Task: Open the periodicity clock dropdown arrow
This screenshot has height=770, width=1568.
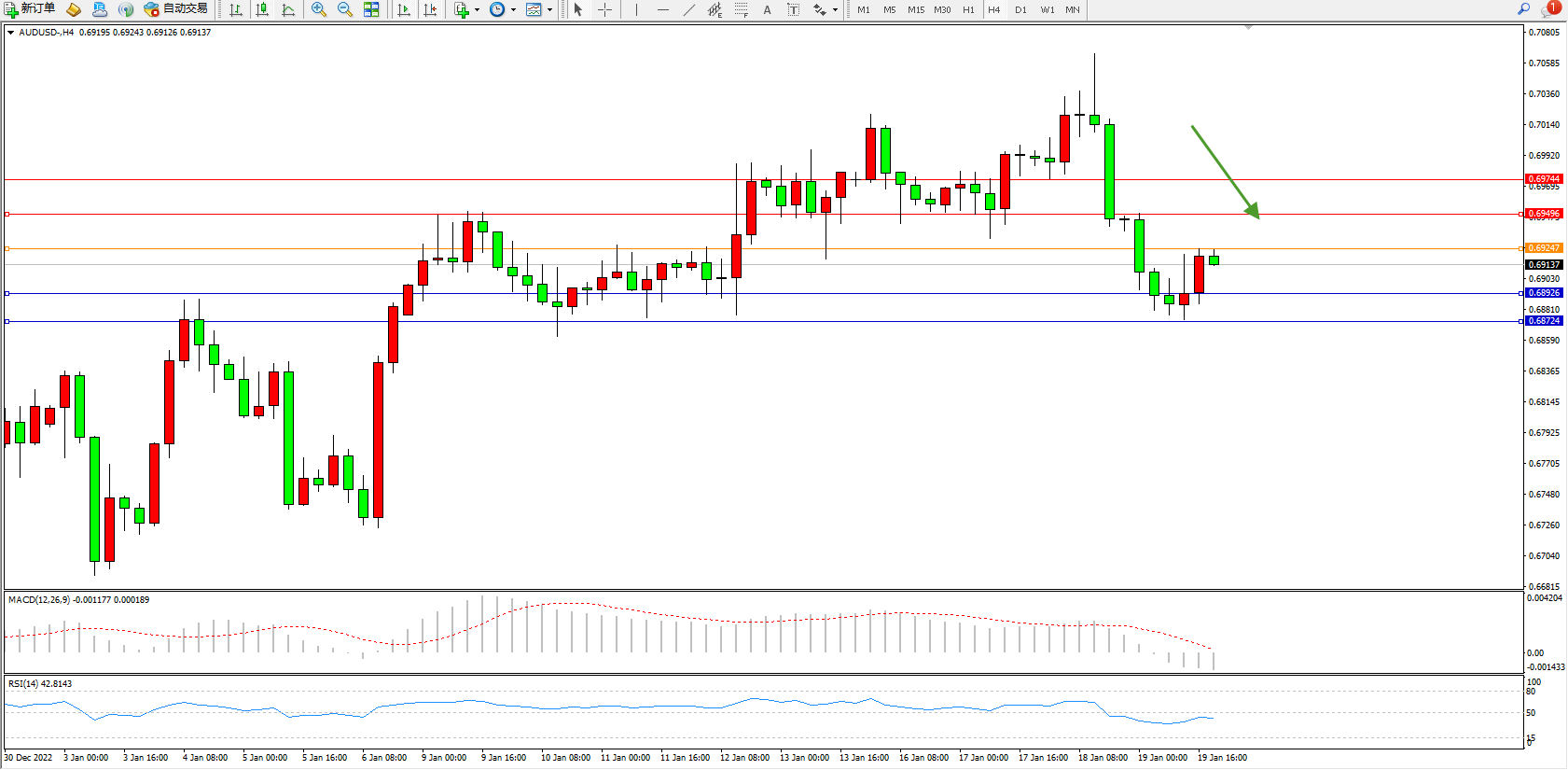Action: pyautogui.click(x=513, y=9)
